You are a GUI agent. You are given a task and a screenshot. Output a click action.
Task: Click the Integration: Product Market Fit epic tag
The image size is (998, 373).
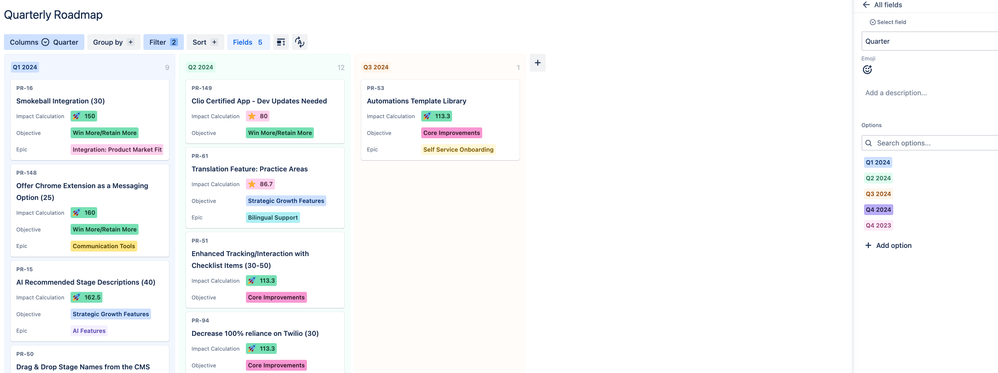click(x=117, y=150)
